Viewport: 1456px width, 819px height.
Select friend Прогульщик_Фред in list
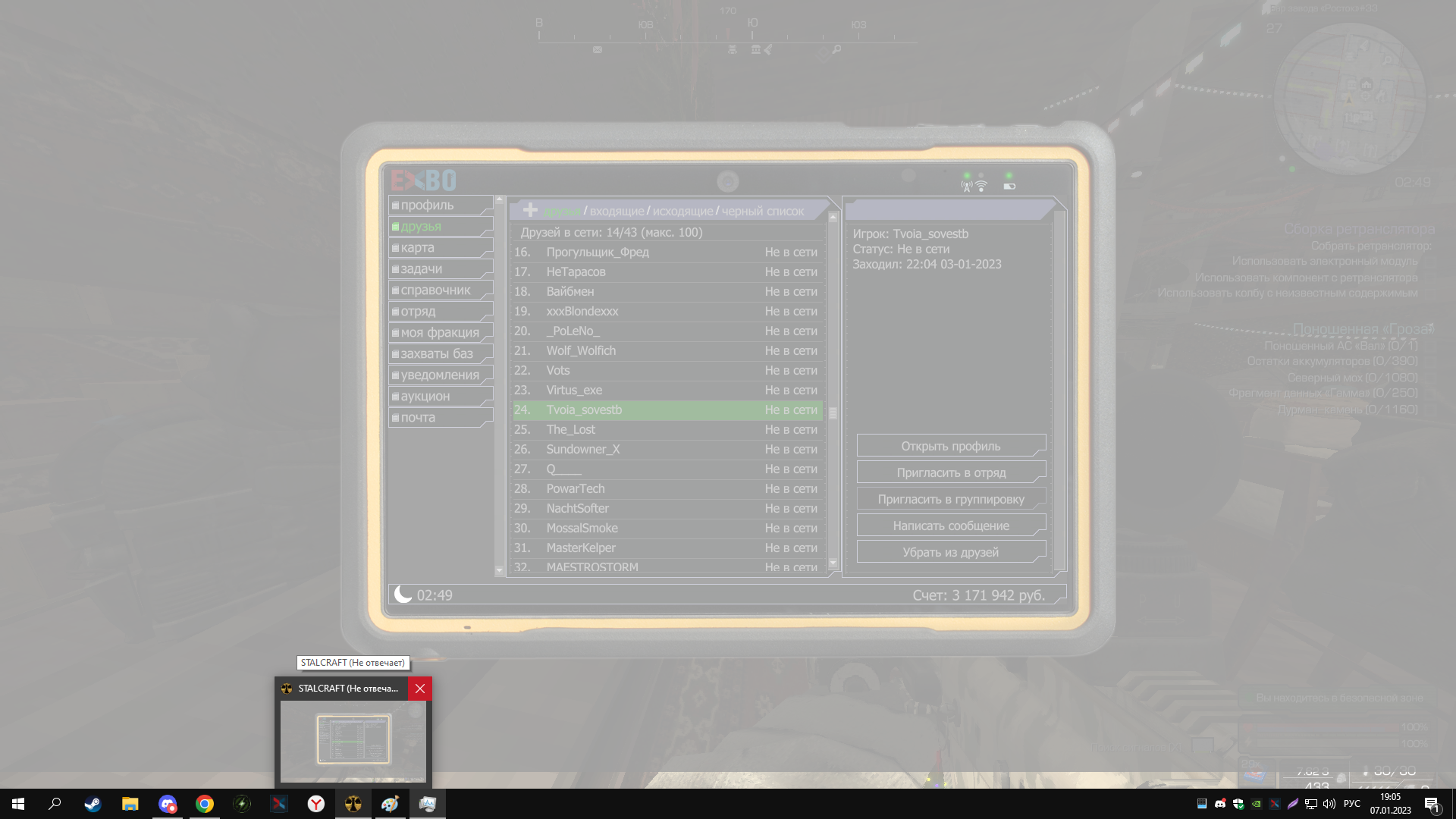coord(667,253)
